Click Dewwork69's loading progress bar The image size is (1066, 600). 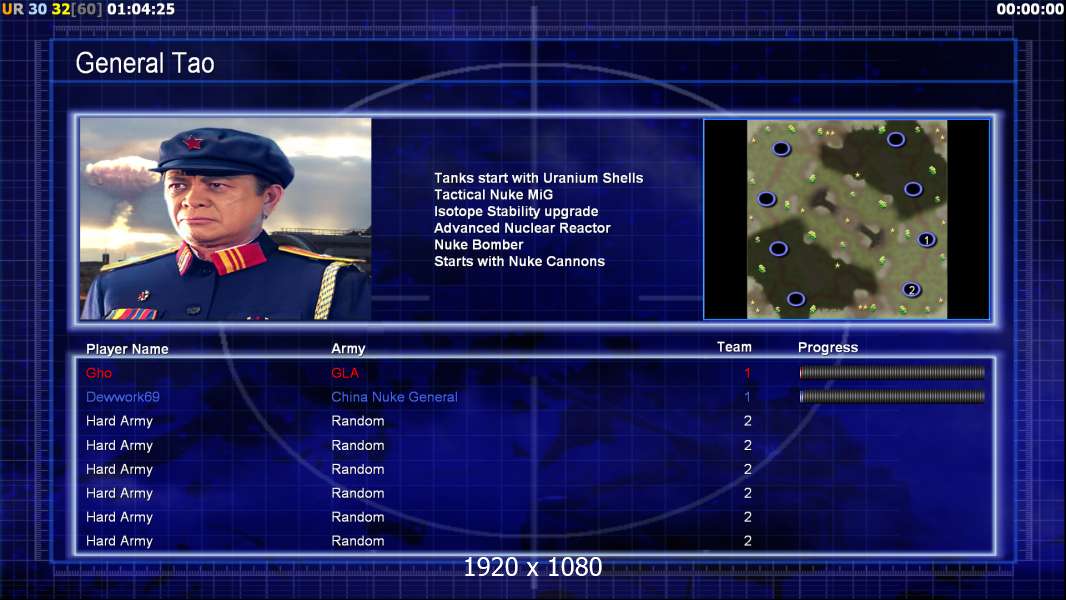point(892,396)
